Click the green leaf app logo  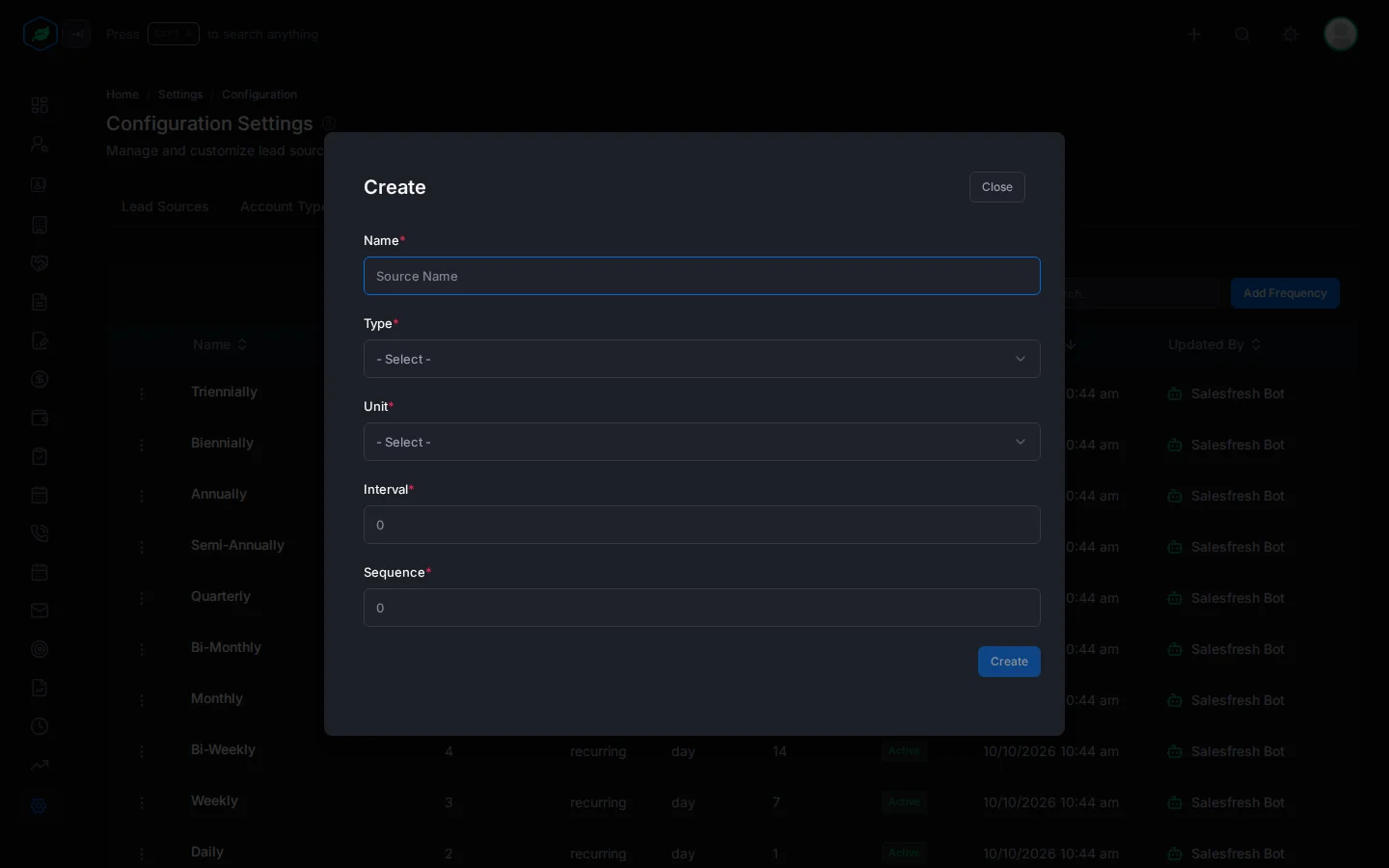click(x=41, y=35)
